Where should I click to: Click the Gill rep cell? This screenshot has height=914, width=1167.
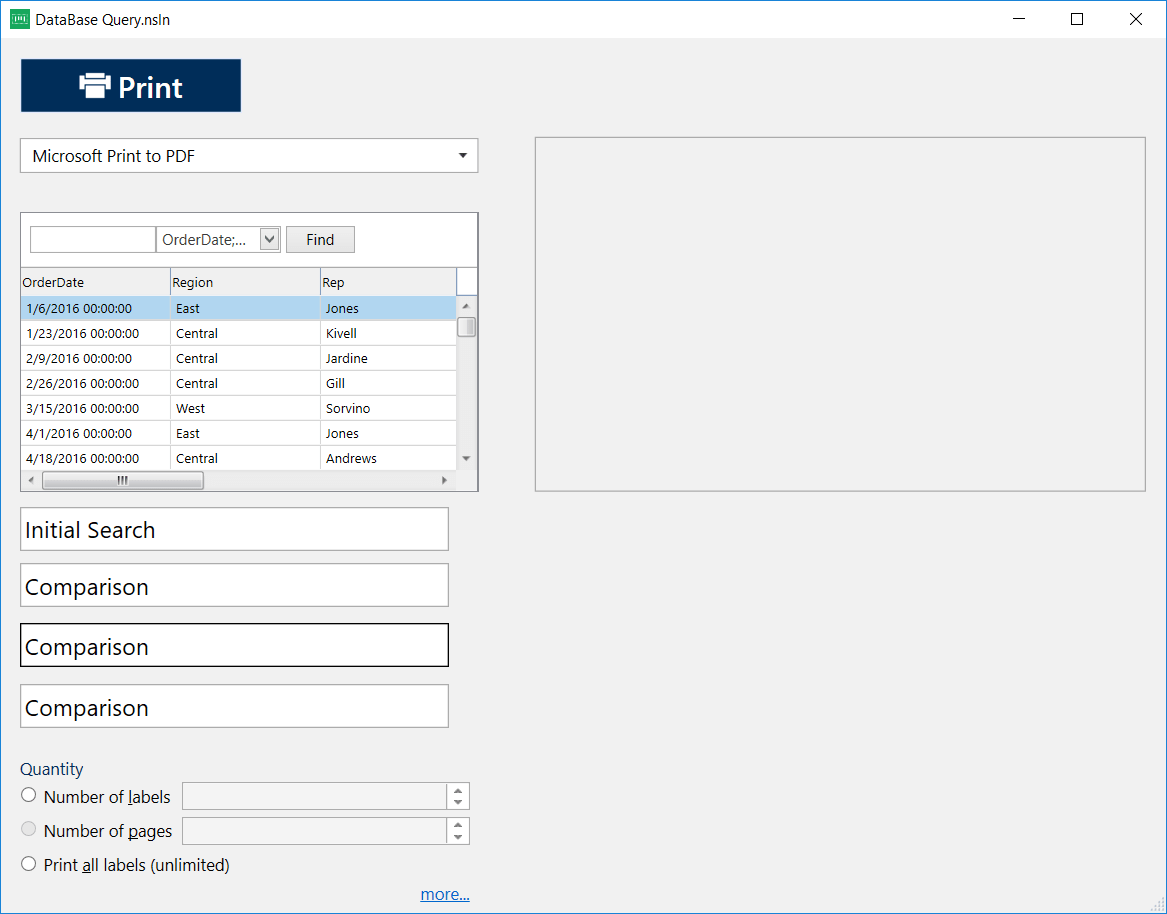pos(389,383)
